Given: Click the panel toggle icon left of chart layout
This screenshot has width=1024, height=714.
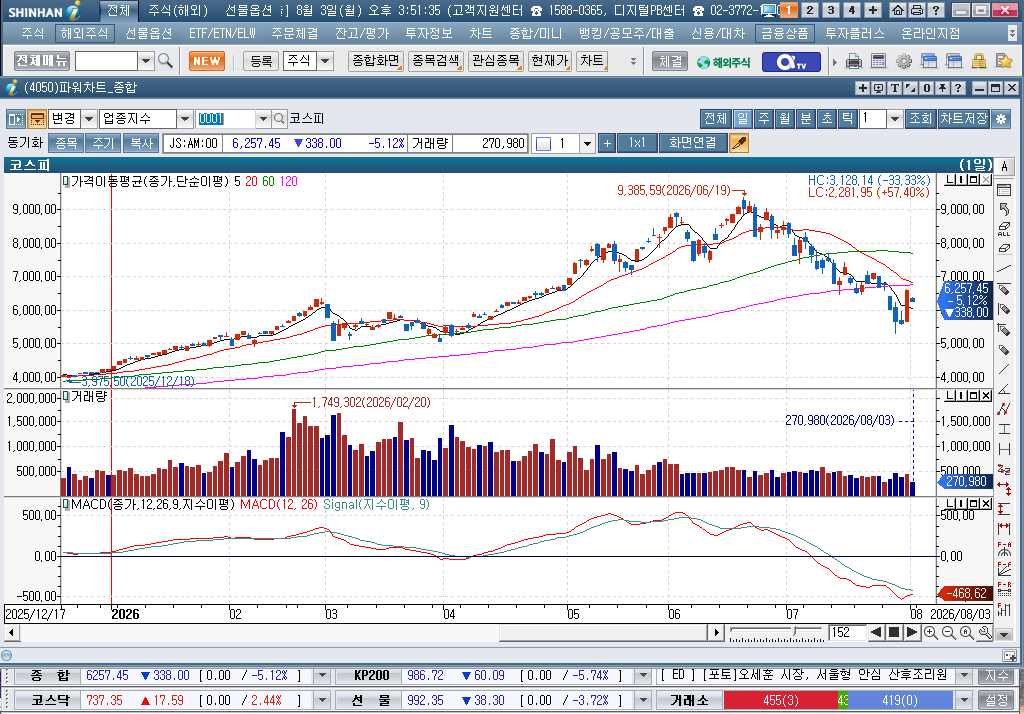Looking at the screenshot, I should click(16, 119).
